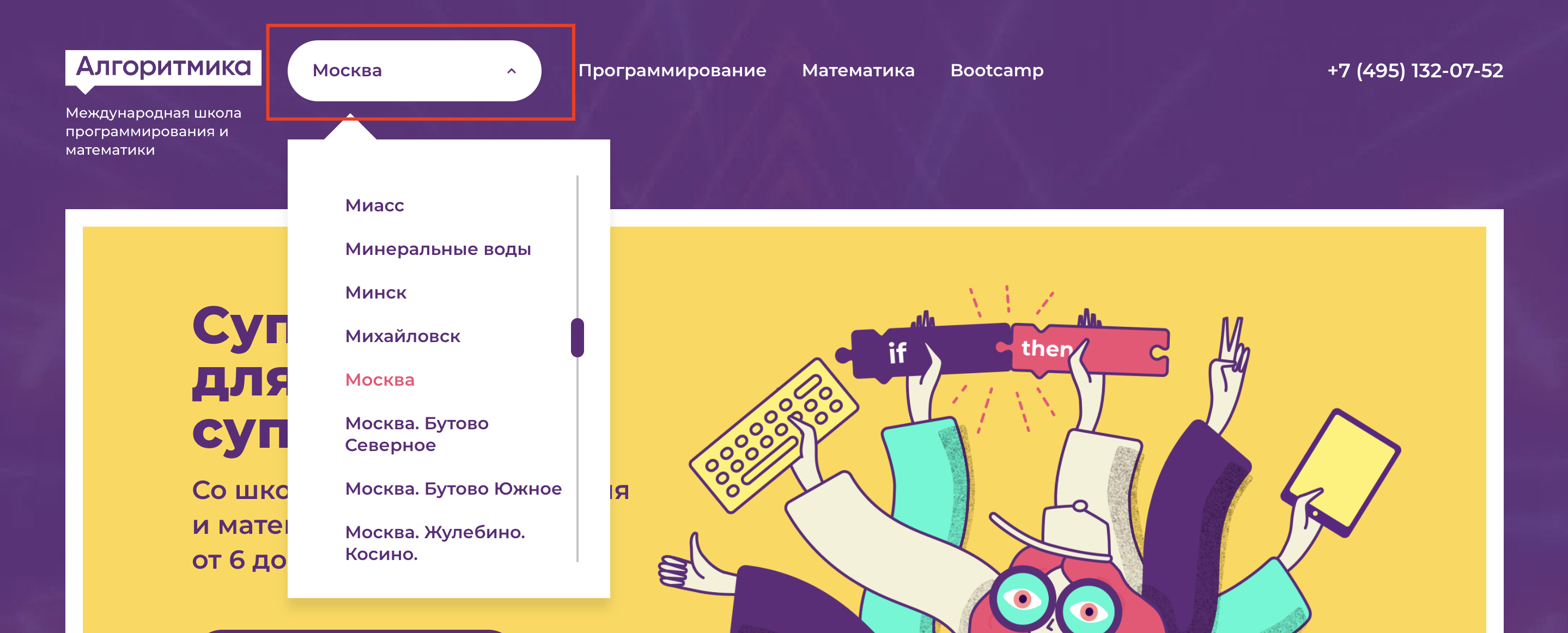Pick Михайловск in the dropdown list
The image size is (1568, 633).
pyautogui.click(x=402, y=336)
